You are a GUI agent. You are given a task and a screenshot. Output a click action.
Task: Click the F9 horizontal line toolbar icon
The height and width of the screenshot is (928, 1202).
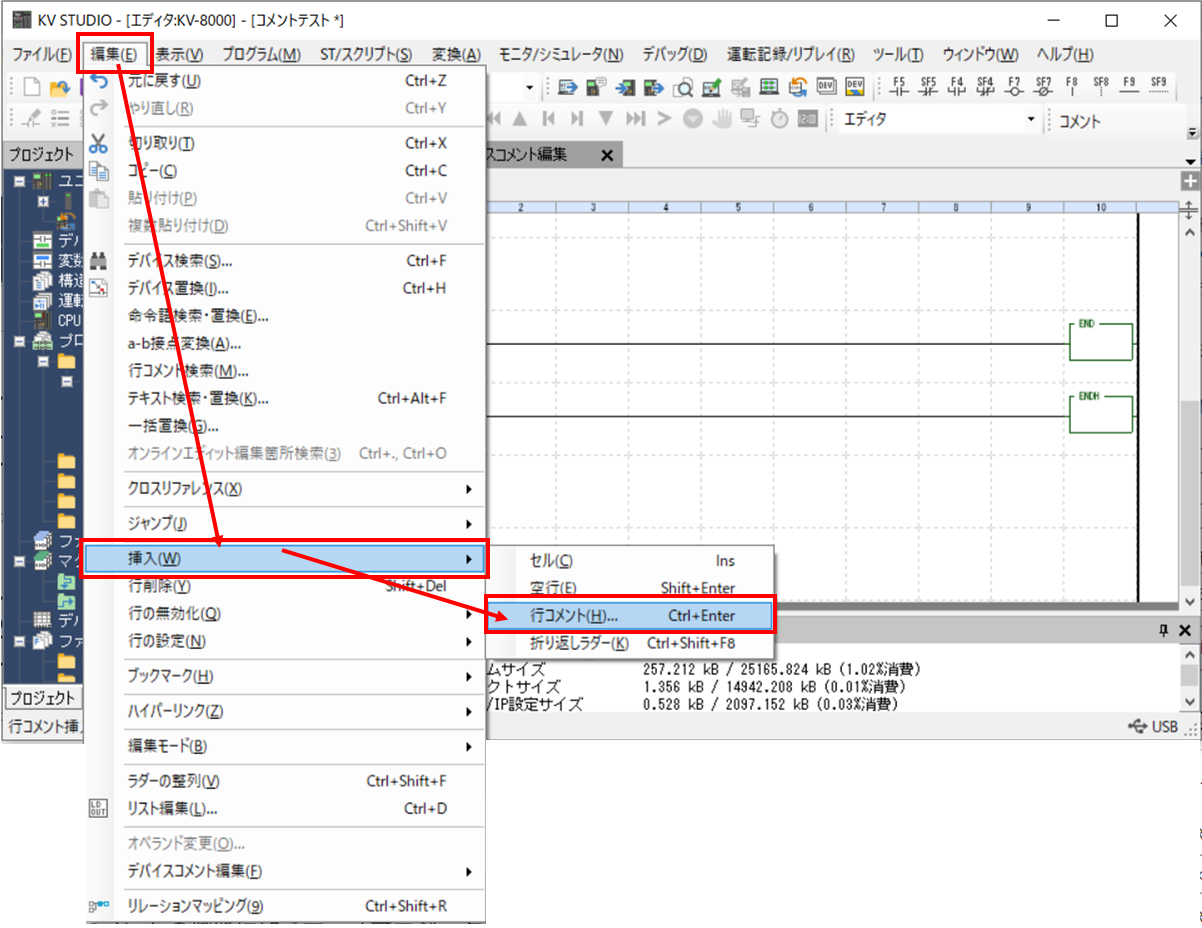(x=1129, y=86)
